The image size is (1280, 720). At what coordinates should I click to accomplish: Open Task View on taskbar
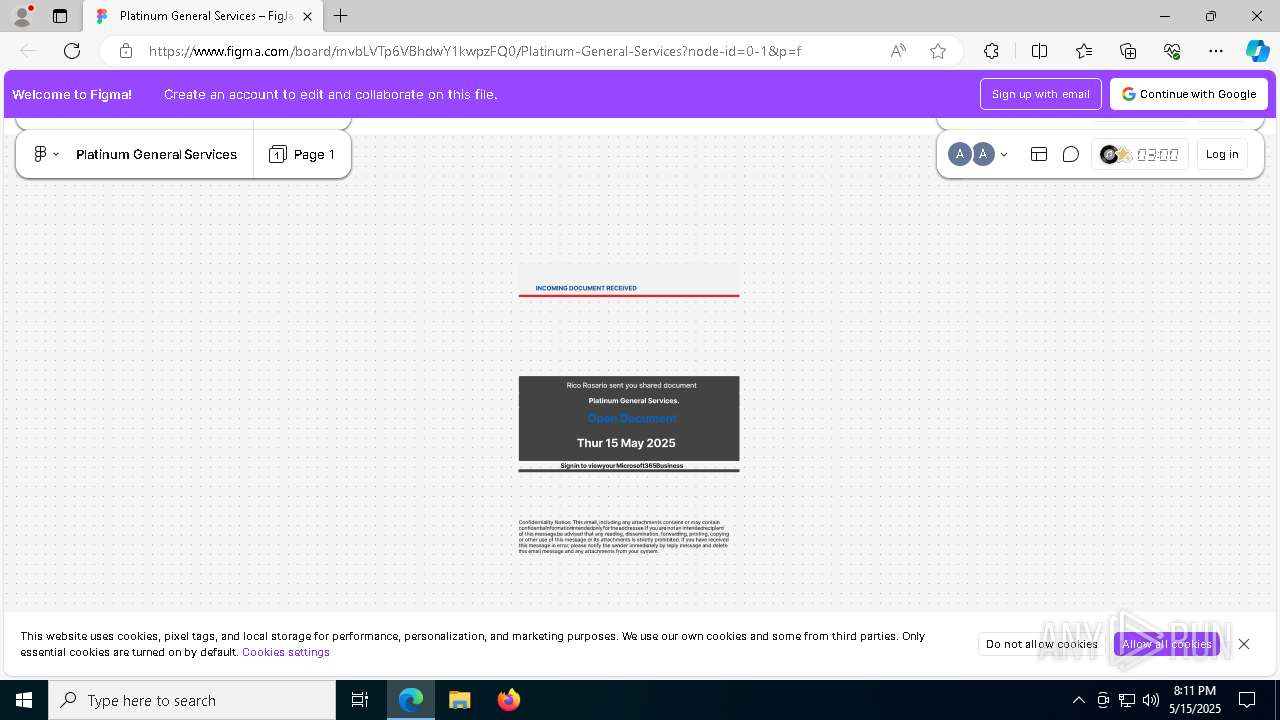pyautogui.click(x=360, y=700)
